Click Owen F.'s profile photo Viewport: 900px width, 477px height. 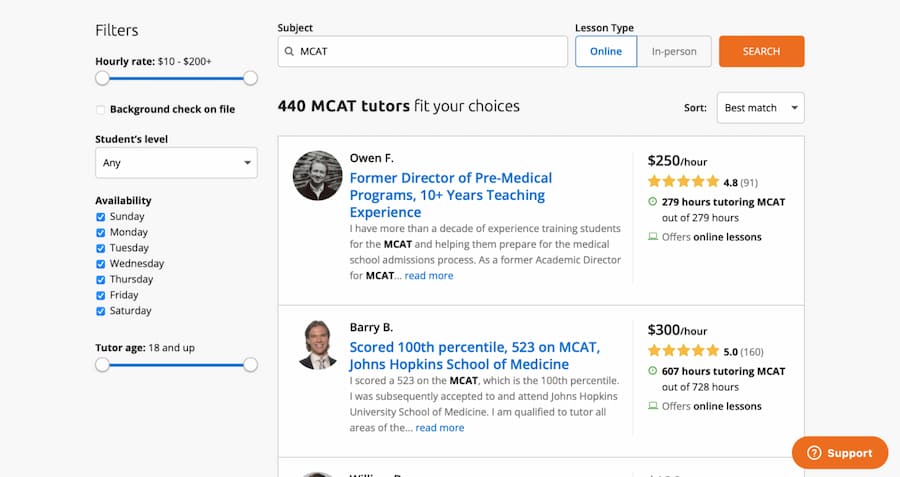(x=317, y=176)
